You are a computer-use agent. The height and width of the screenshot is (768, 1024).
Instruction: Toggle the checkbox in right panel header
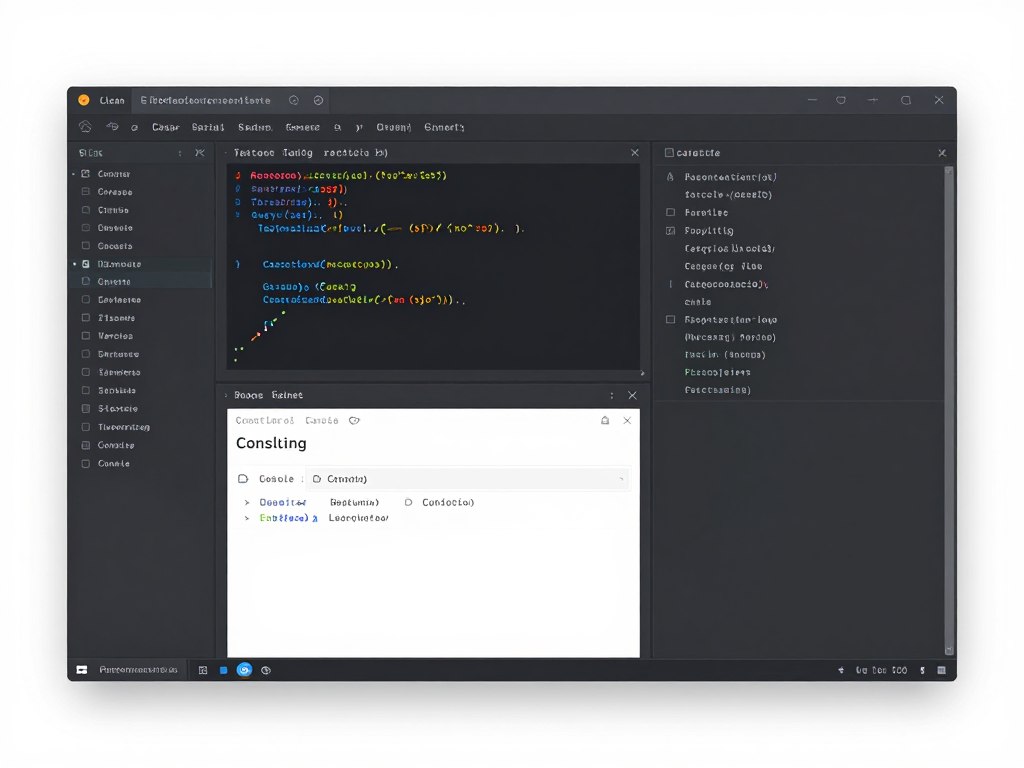(x=669, y=153)
